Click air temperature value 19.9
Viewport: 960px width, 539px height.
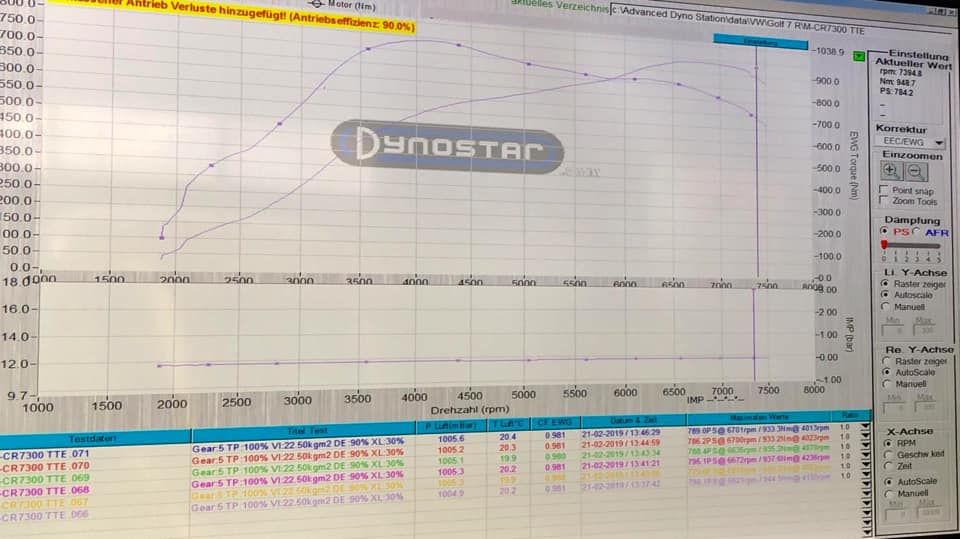(x=508, y=459)
